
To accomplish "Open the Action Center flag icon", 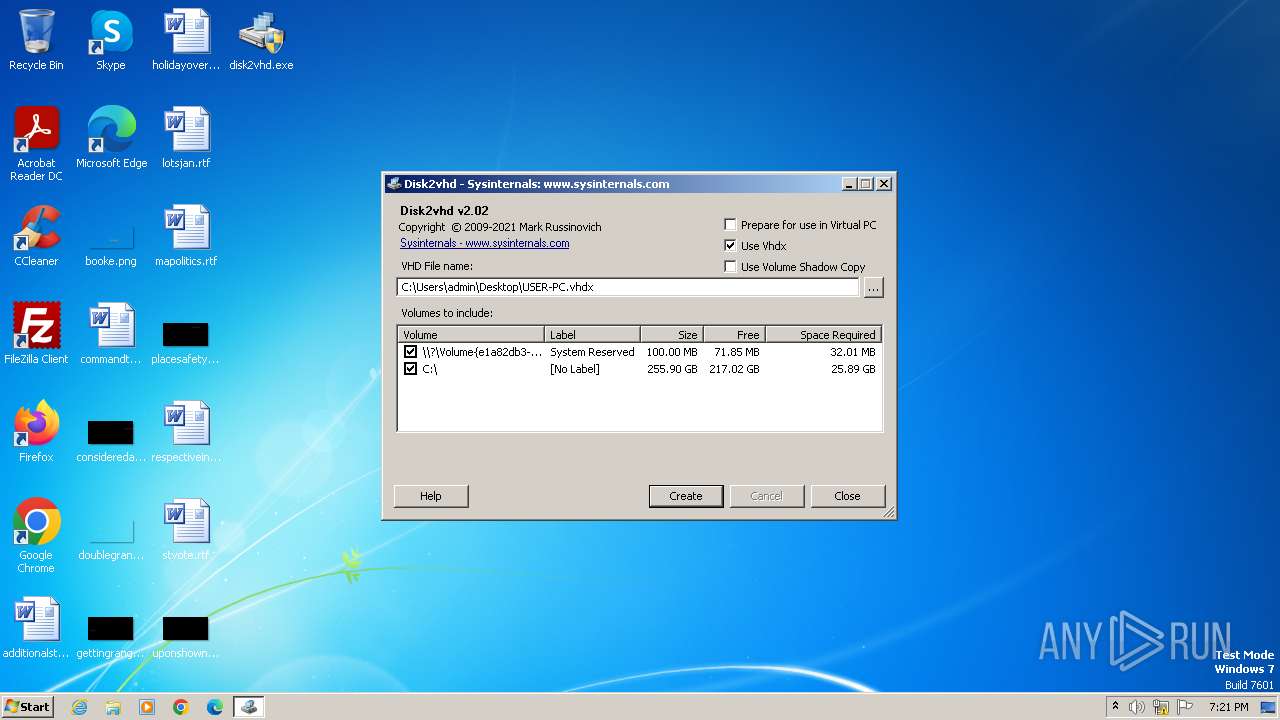I will 1185,707.
